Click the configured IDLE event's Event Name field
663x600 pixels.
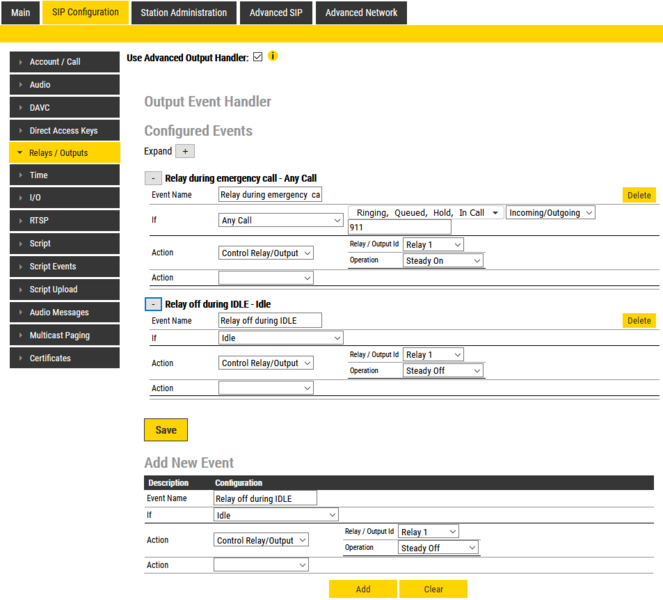(270, 320)
